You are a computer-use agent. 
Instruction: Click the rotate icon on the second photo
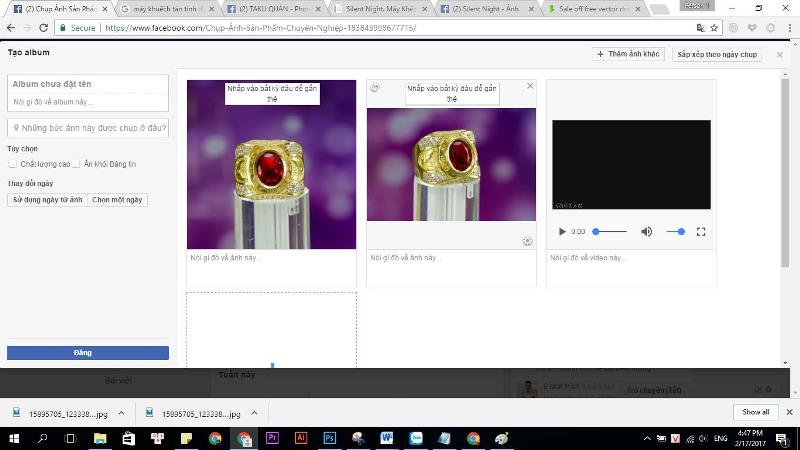375,87
